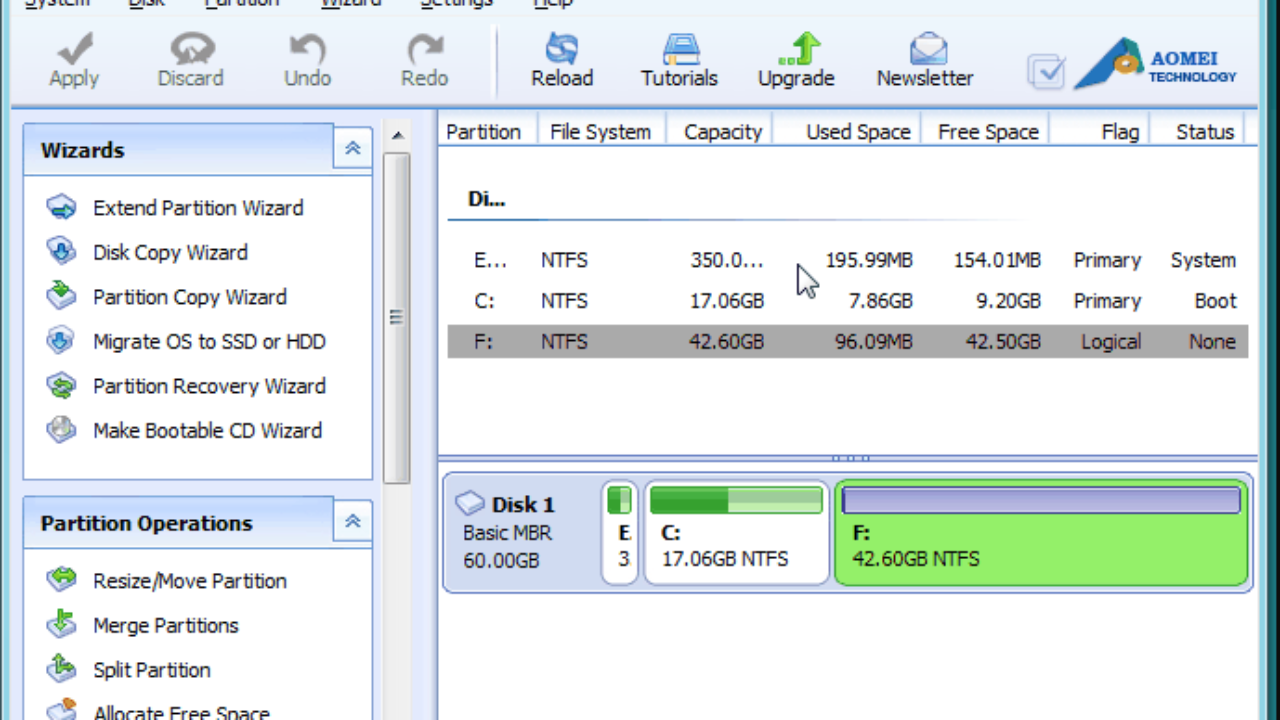Select the E: System partition row
This screenshot has width=1280, height=720.
[848, 260]
